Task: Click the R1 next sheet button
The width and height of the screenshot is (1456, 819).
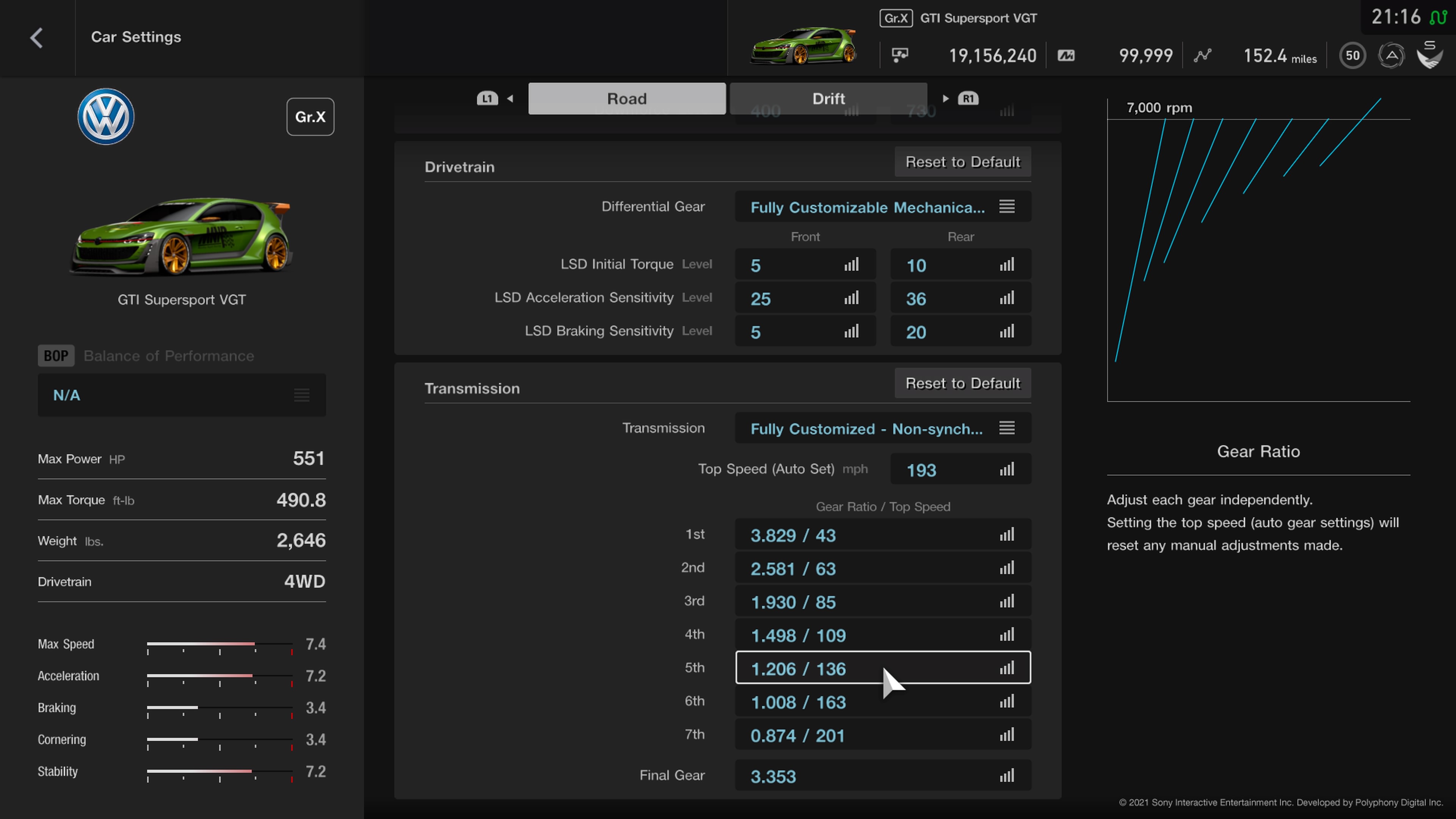Action: [968, 98]
